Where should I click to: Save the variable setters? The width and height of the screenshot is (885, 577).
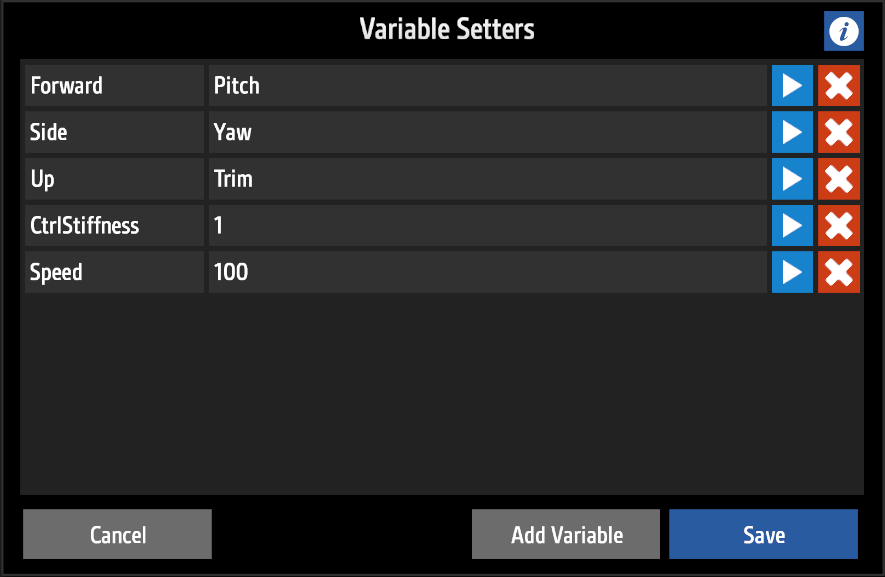click(763, 535)
